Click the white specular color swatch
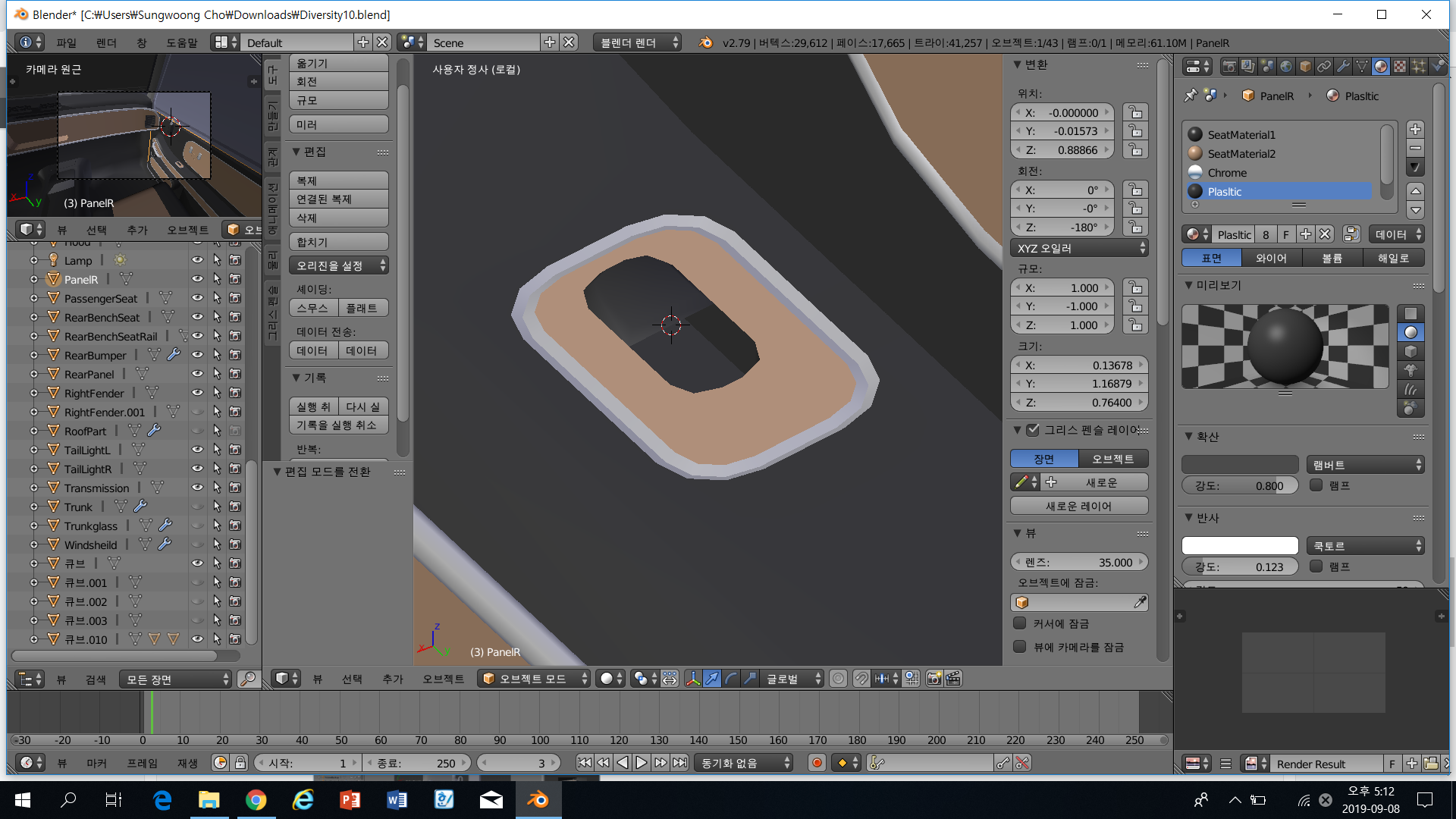 click(1240, 546)
